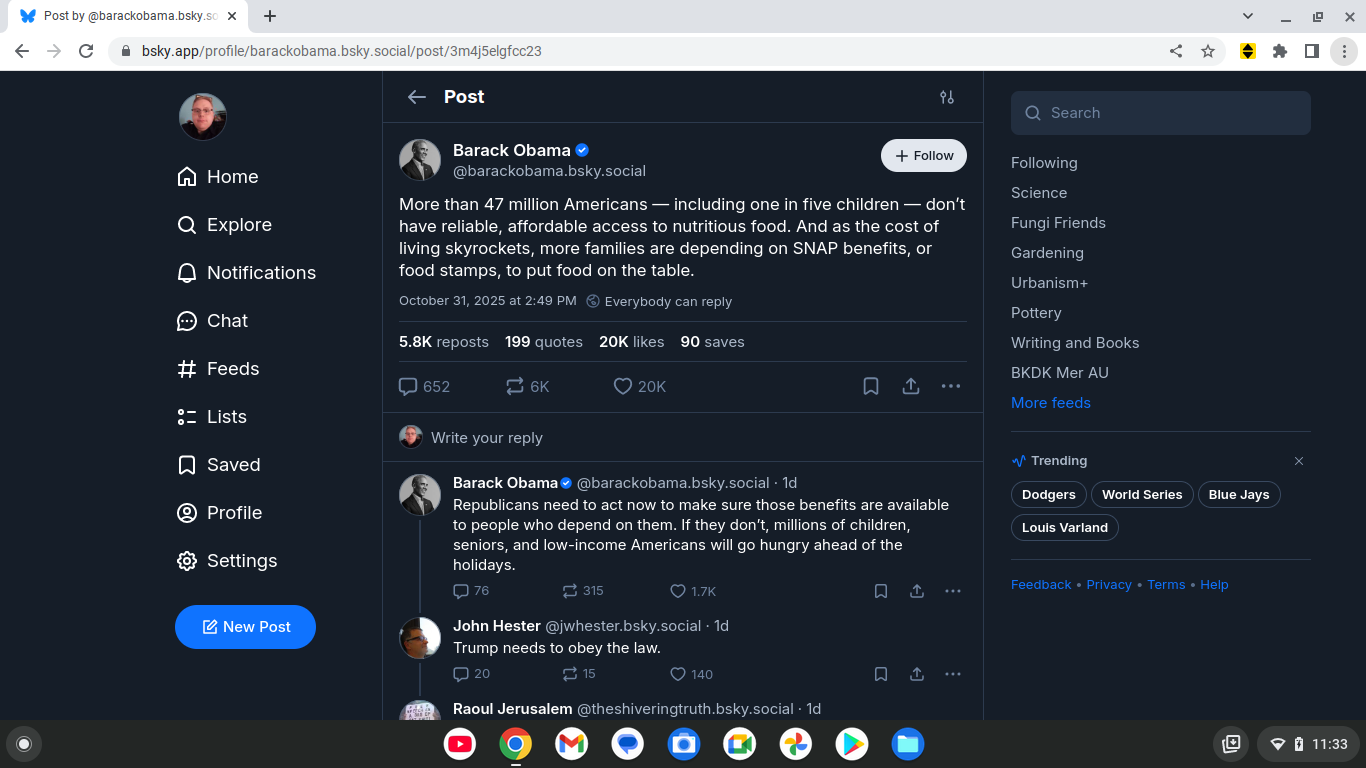This screenshot has width=1366, height=768.
Task: Open YouTube from the shelf
Action: 460,744
